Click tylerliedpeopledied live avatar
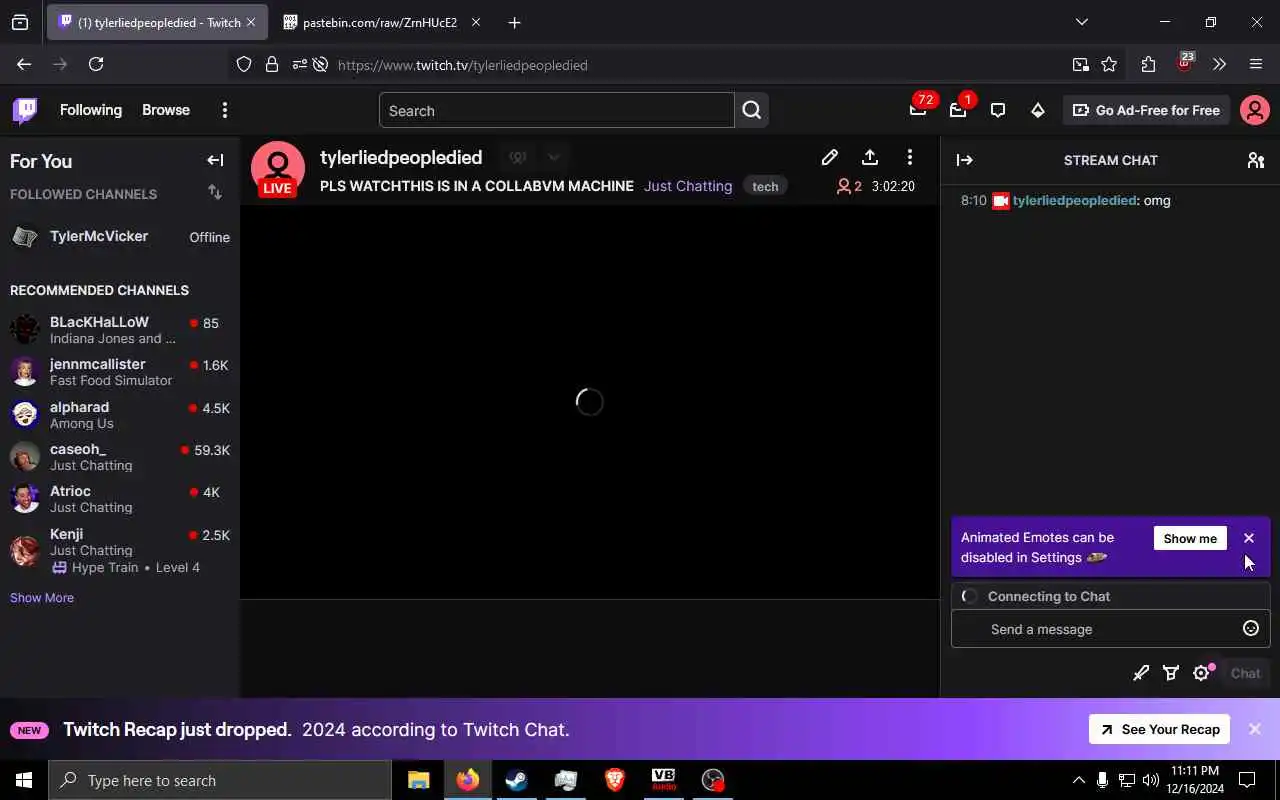 coord(277,169)
